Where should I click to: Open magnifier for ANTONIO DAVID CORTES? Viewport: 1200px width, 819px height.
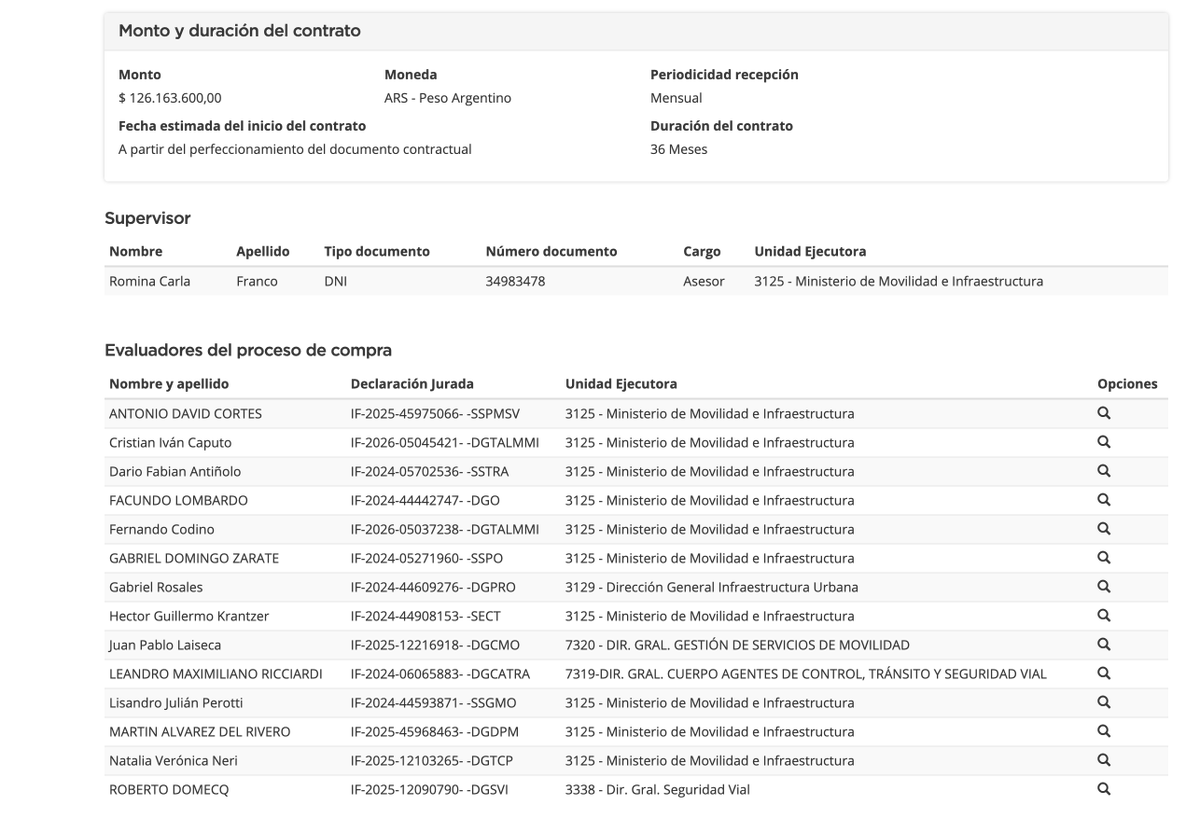(1104, 413)
